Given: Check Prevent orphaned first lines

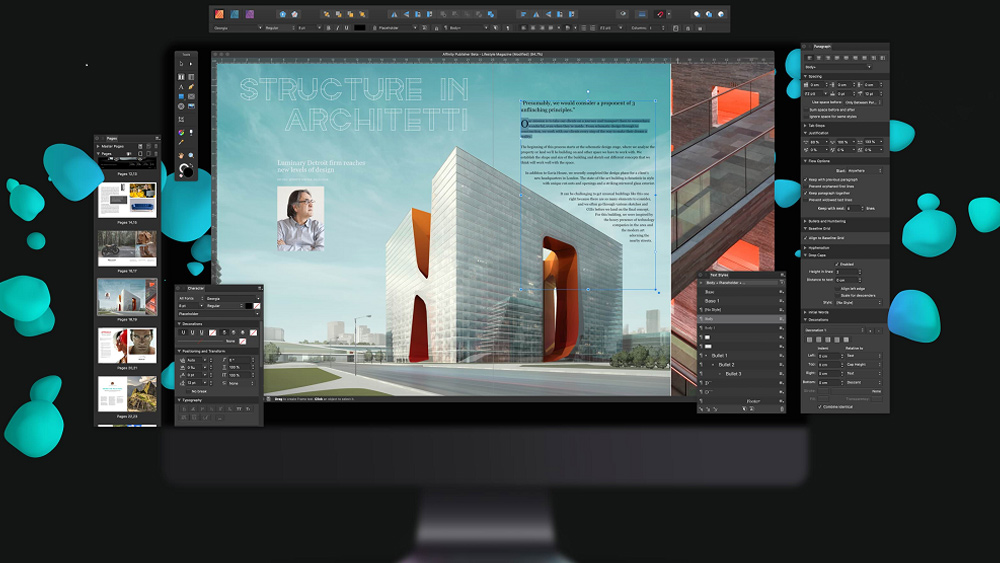Looking at the screenshot, I should tap(806, 186).
